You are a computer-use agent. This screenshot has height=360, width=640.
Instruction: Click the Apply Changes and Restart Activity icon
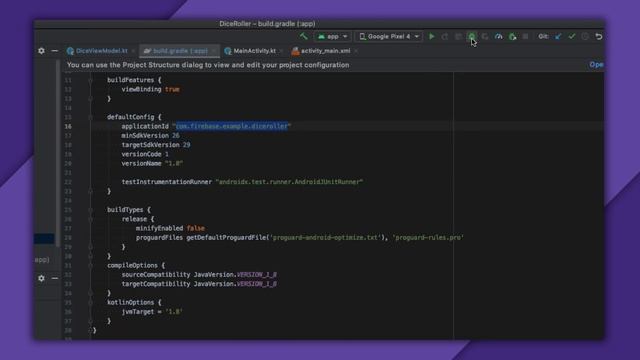(445, 36)
